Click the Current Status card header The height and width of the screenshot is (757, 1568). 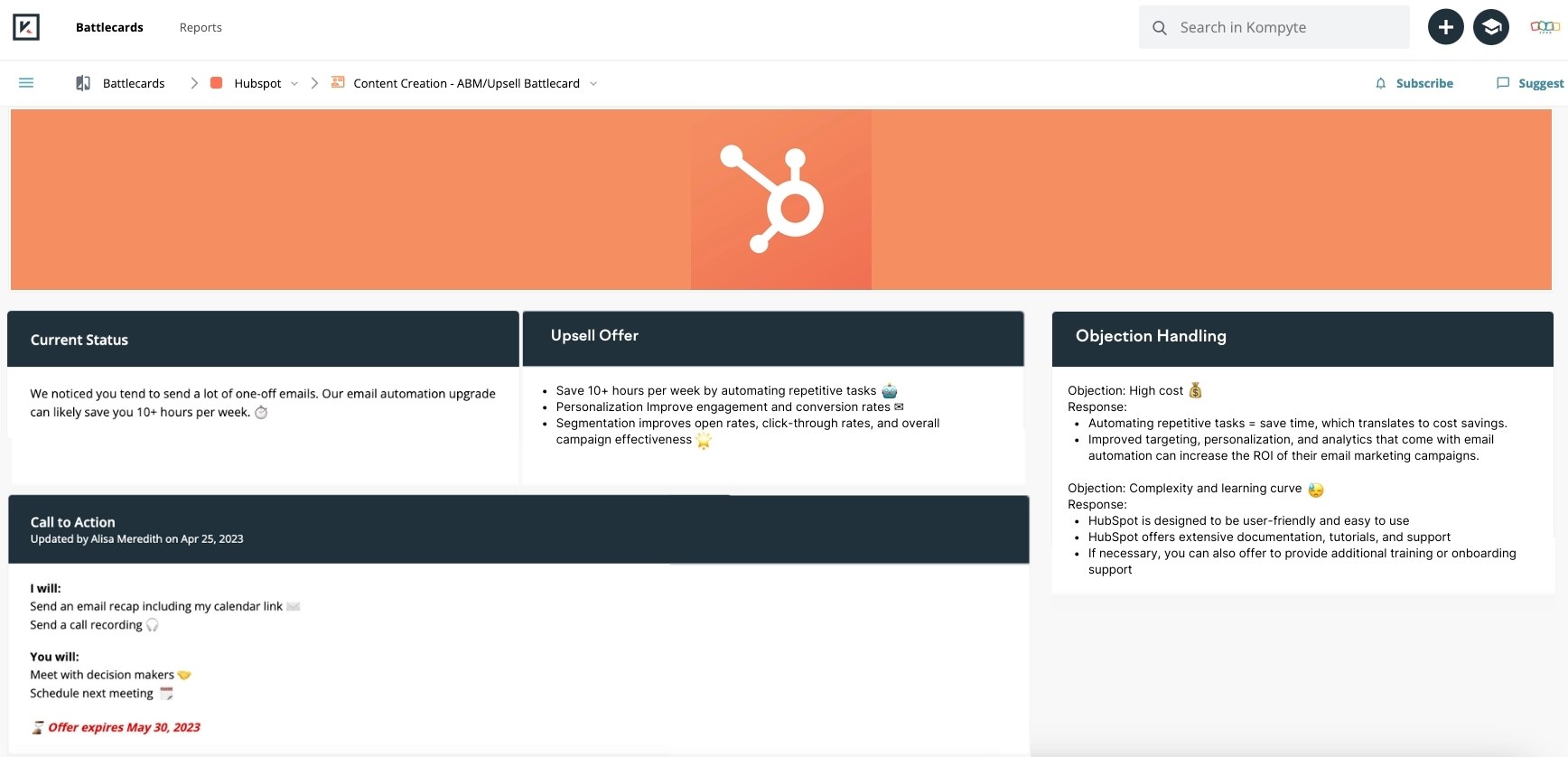coord(263,339)
